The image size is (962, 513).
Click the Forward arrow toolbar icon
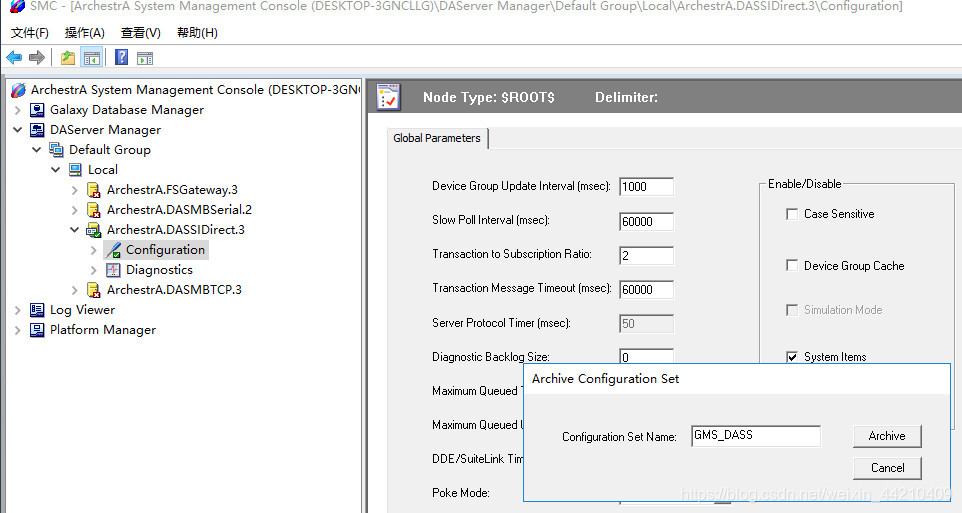pyautogui.click(x=37, y=58)
